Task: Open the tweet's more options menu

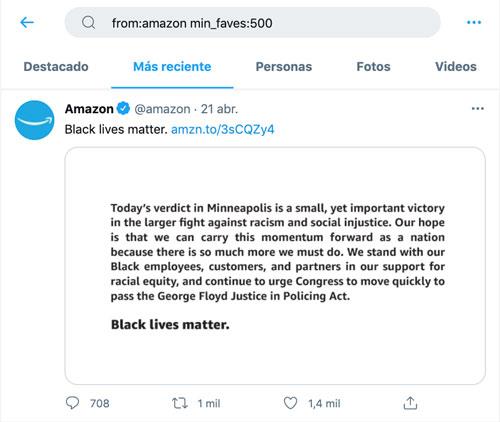Action: (478, 109)
